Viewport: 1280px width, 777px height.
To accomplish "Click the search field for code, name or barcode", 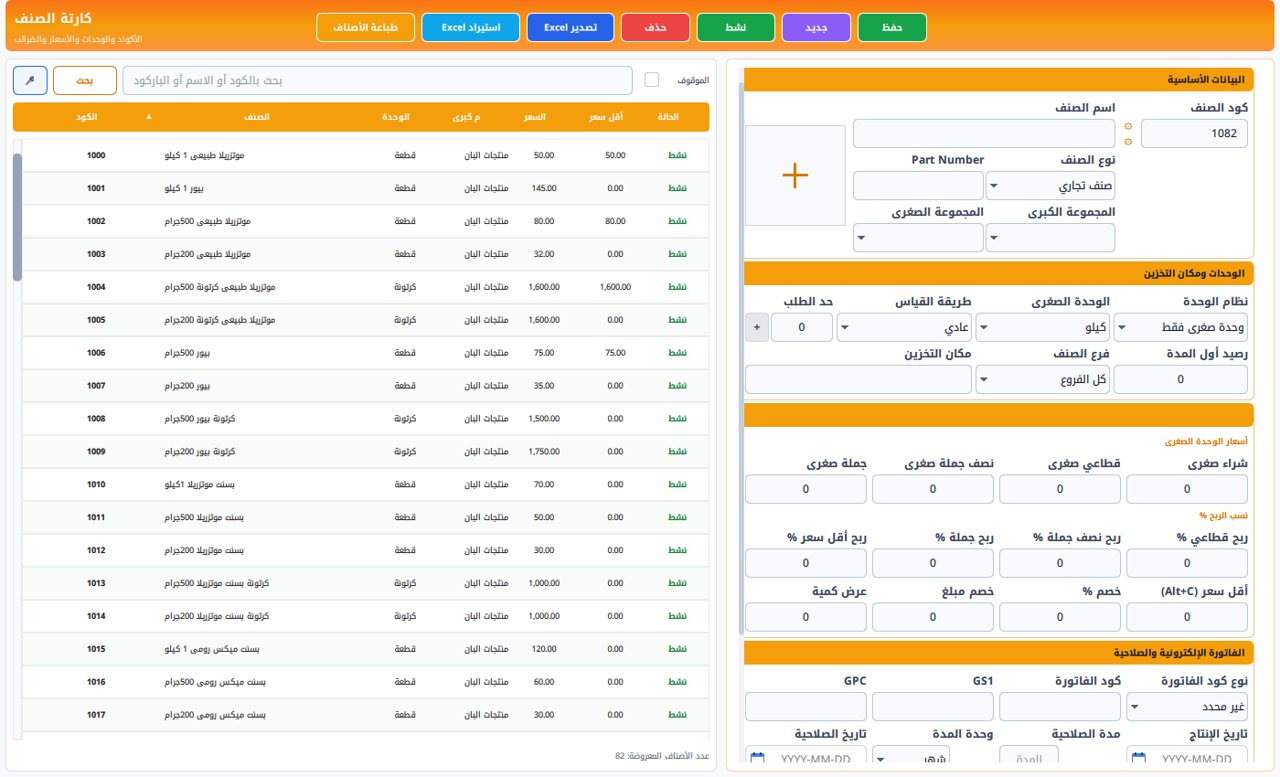I will coord(378,81).
